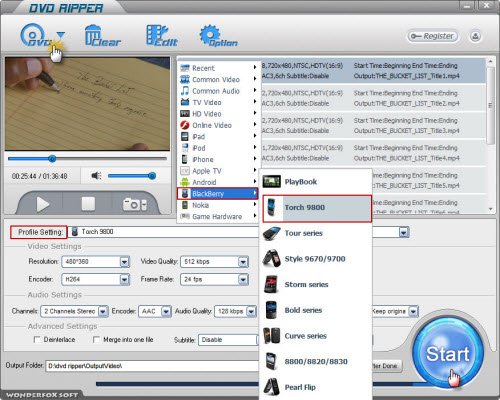Choose Pearl Flip device profile
The height and width of the screenshot is (400, 500).
pyautogui.click(x=316, y=387)
